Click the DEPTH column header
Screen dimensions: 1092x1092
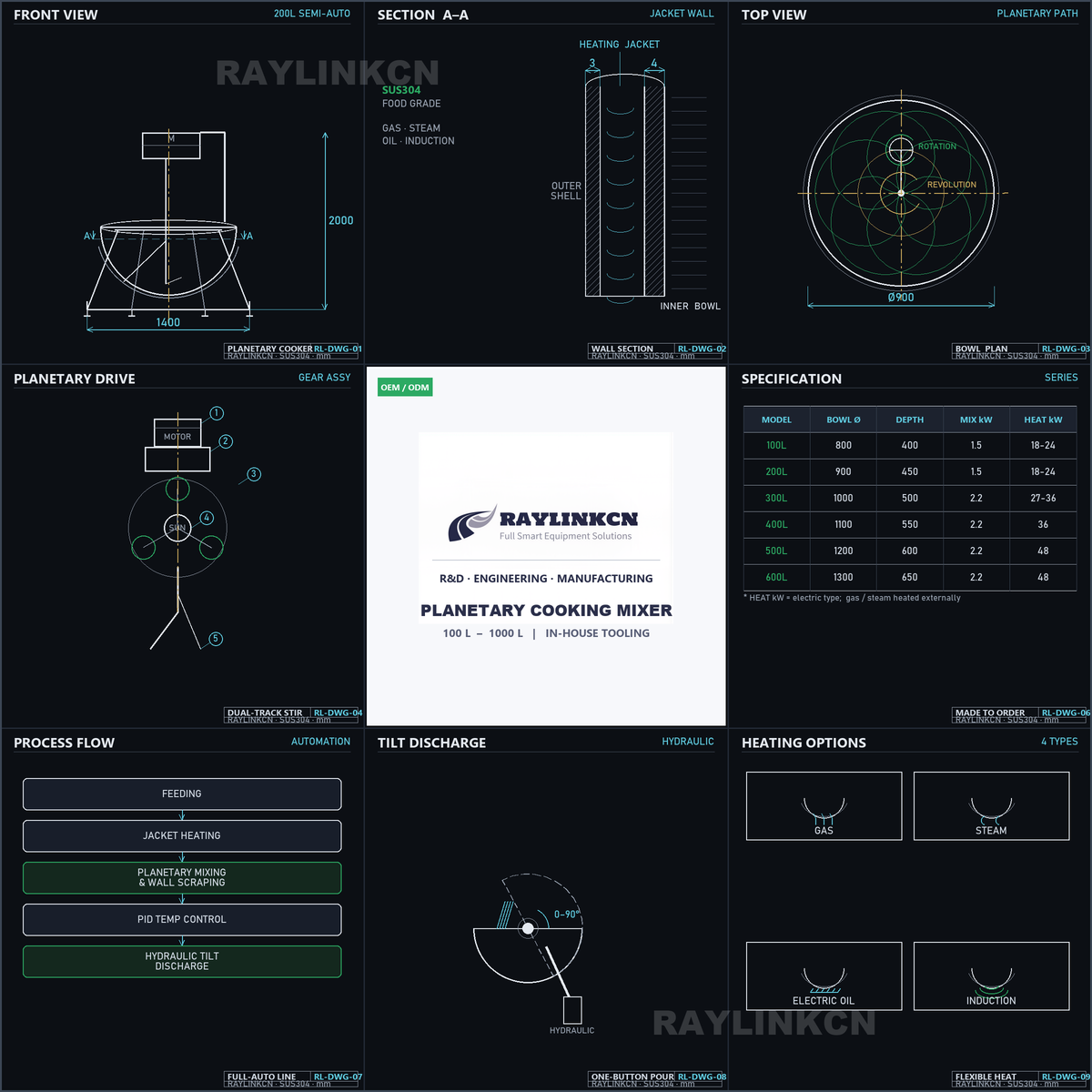[910, 420]
